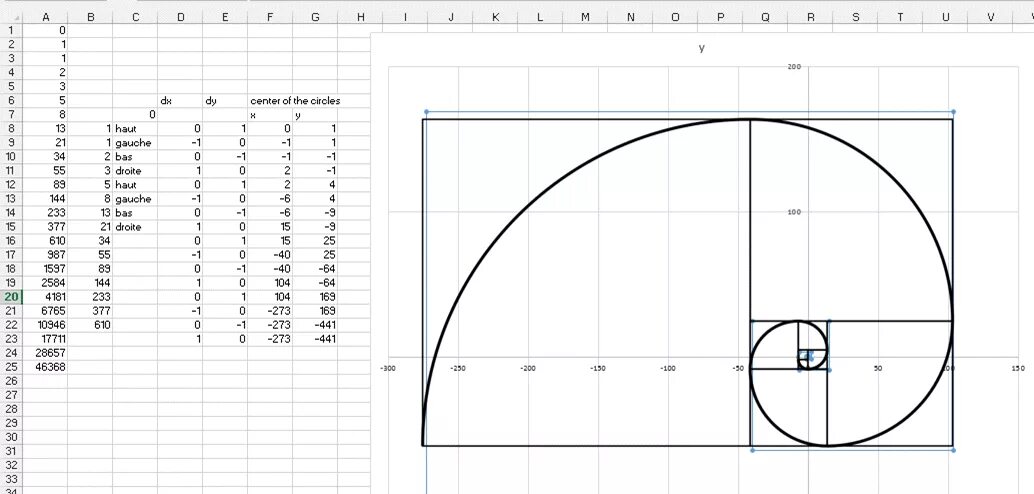Click the -250 horizontal axis label
The width and height of the screenshot is (1034, 494).
[x=458, y=369]
